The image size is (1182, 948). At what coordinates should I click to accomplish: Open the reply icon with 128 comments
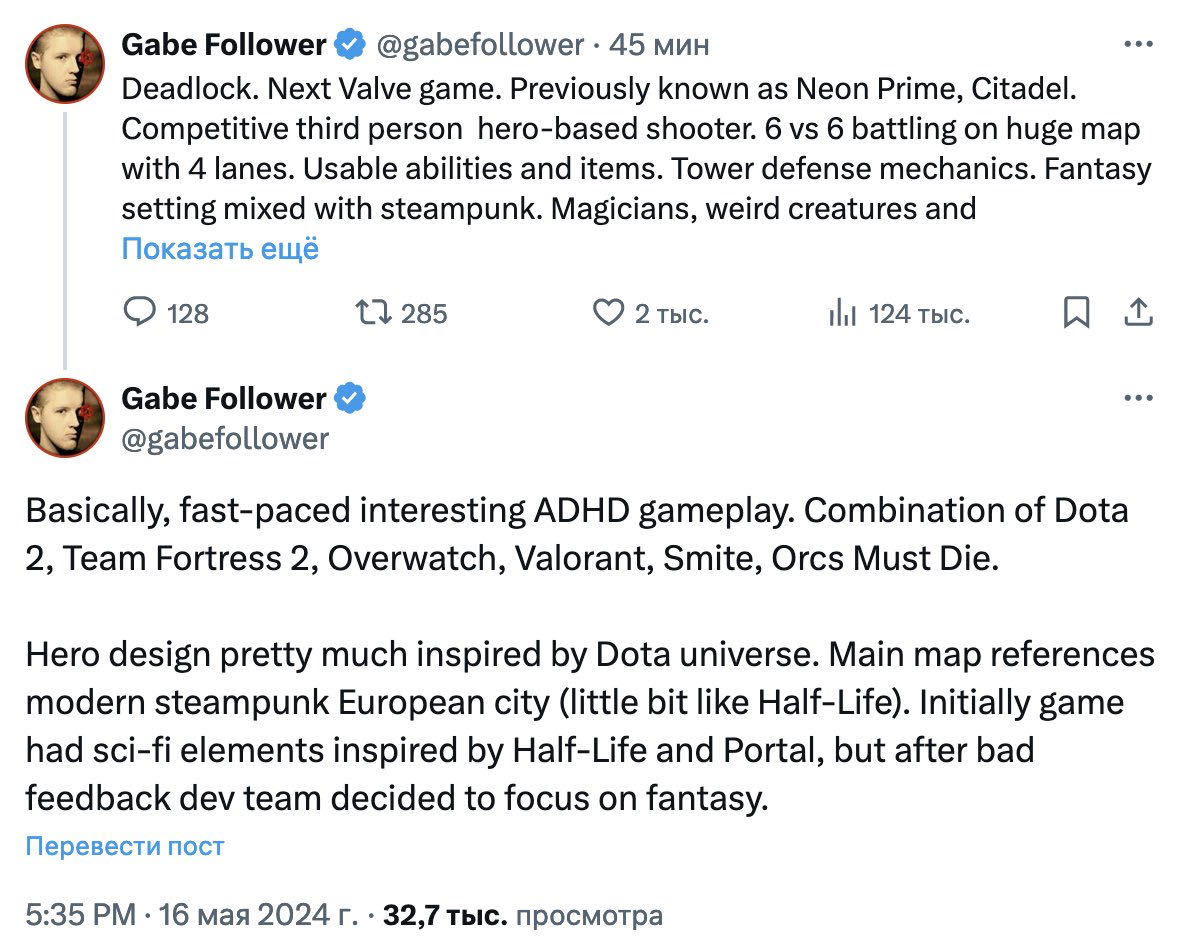[x=139, y=312]
